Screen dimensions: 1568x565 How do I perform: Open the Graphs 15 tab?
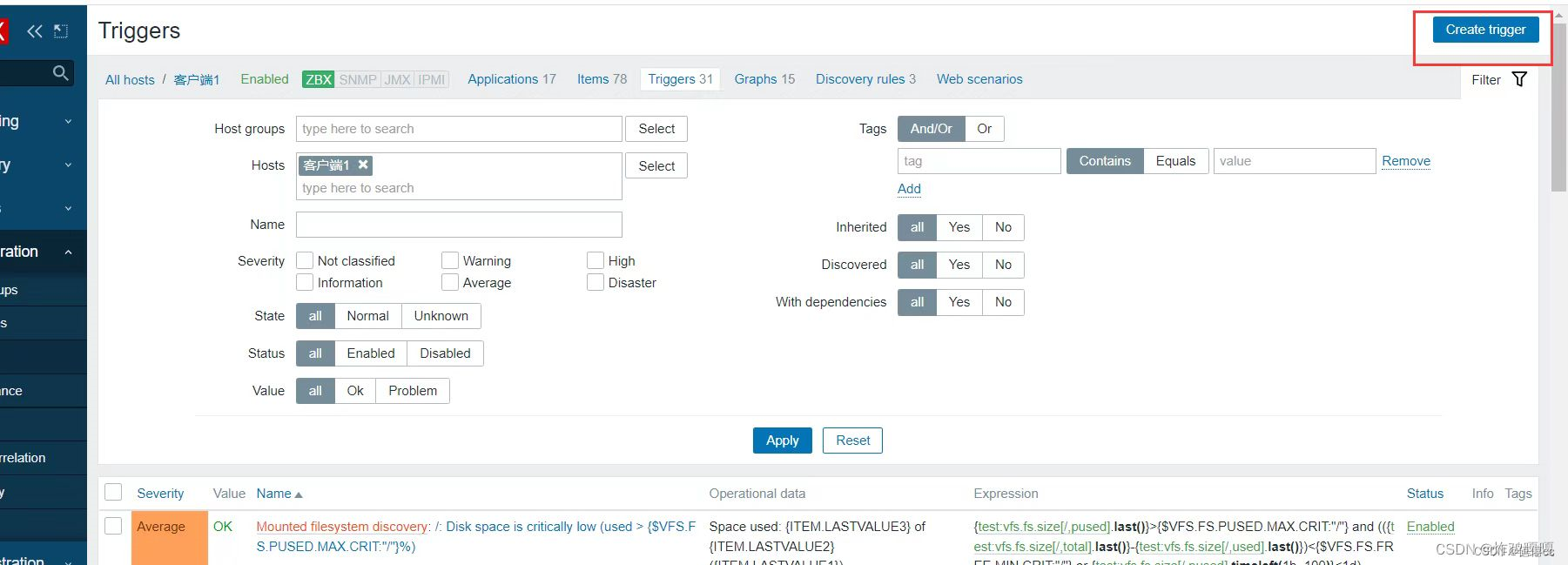coord(764,79)
